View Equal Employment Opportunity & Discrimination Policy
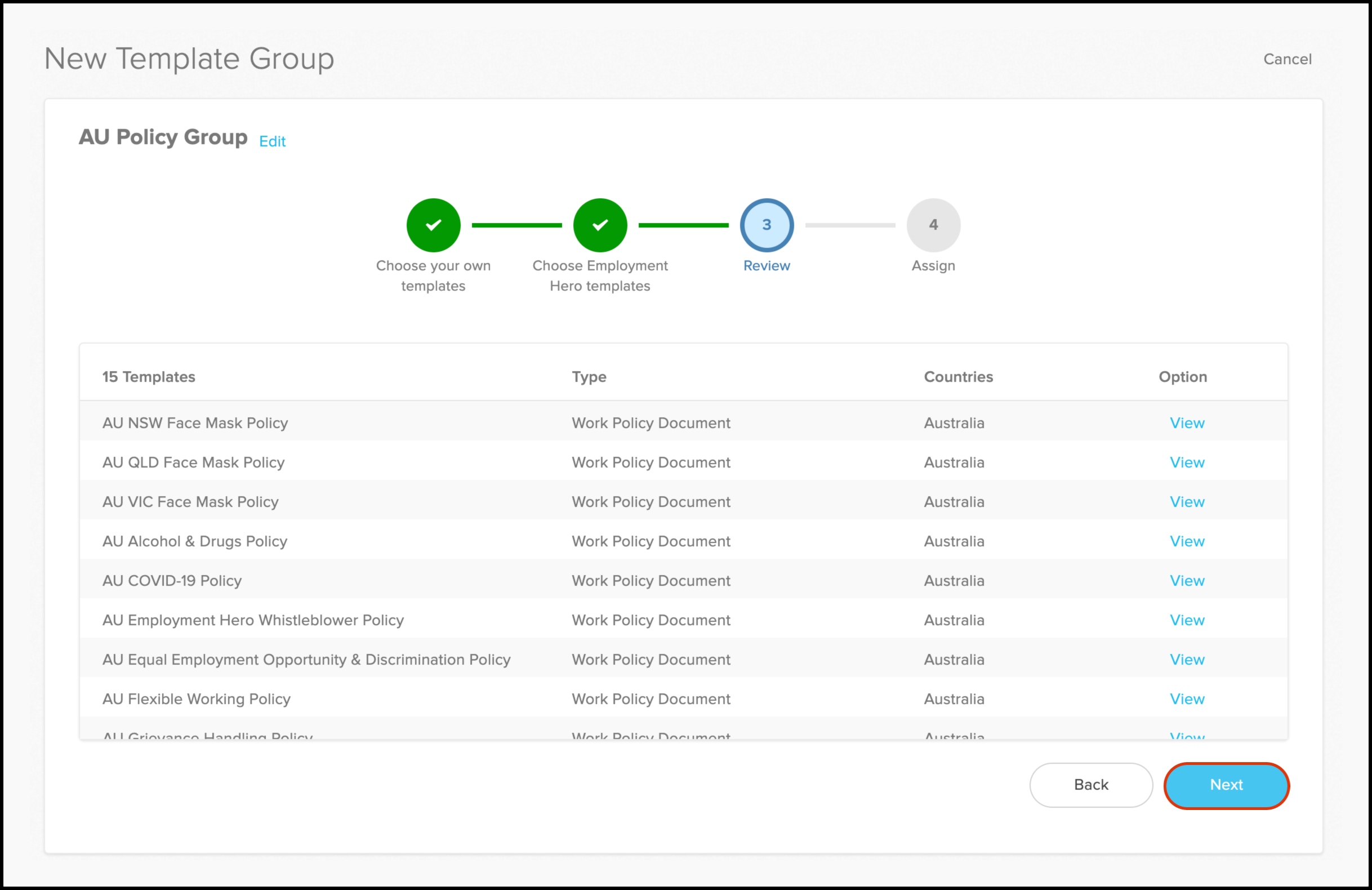This screenshot has width=1372, height=890. 1186,660
